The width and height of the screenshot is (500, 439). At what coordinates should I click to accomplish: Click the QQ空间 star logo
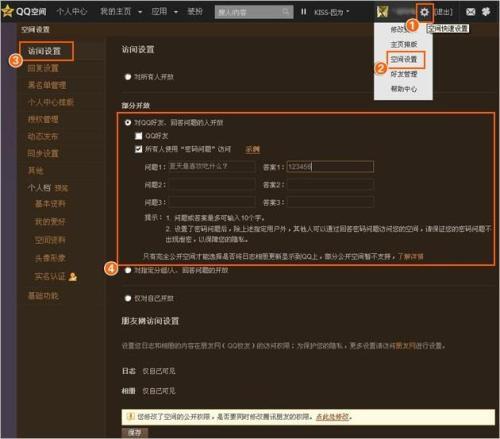point(7,11)
